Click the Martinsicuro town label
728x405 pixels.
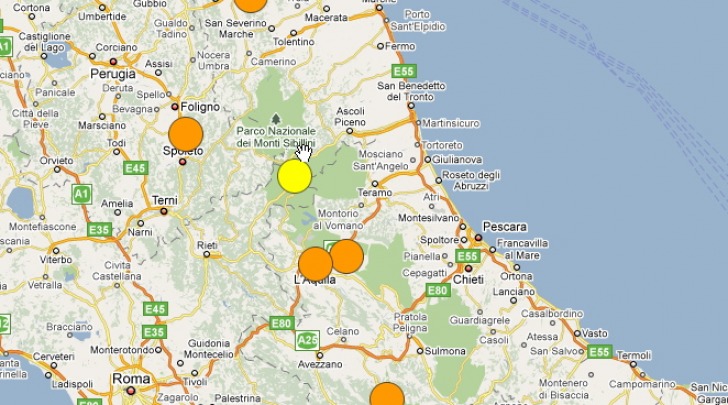tap(451, 123)
